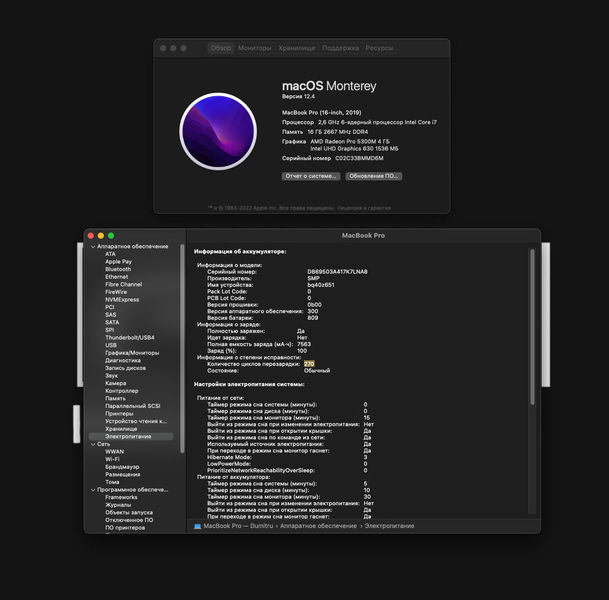The image size is (609, 600).
Task: Click the highlighted cycle count value 270
Action: pos(309,364)
